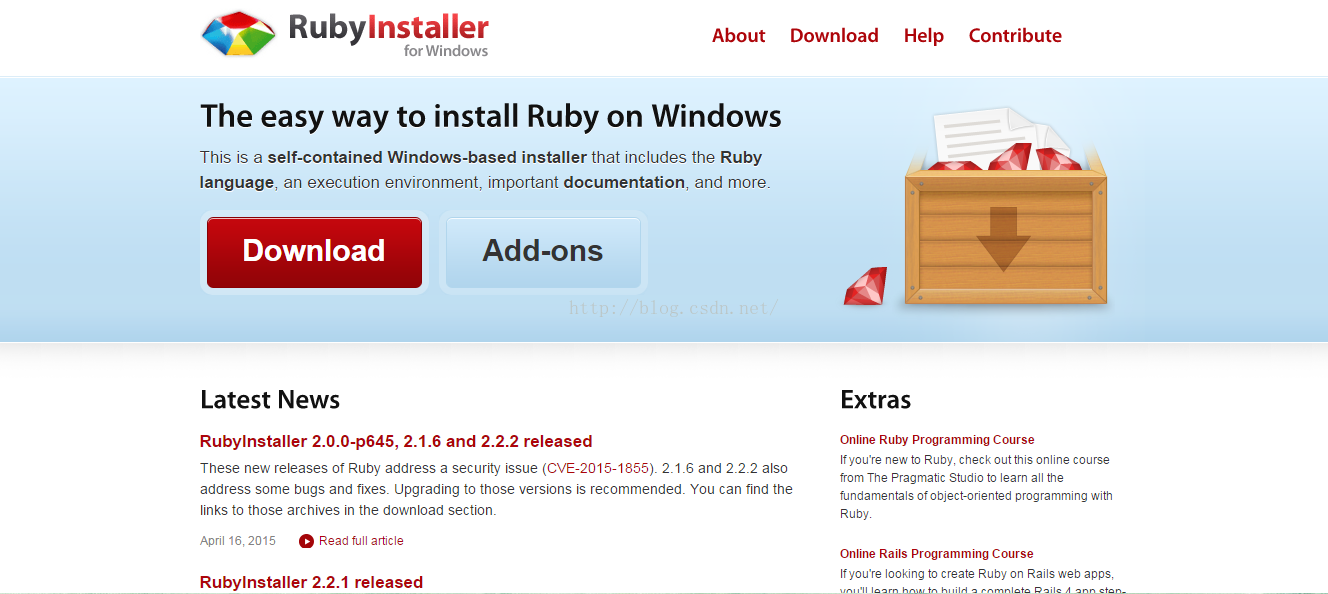Open the Help navigation item
Image resolution: width=1328 pixels, height=594 pixels.
[924, 35]
